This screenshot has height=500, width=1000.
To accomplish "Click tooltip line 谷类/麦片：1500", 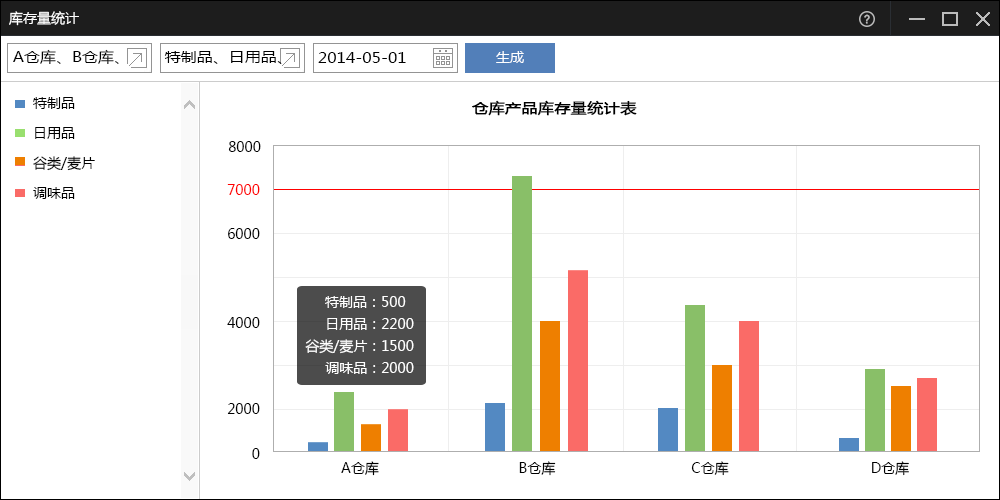I will coord(360,346).
